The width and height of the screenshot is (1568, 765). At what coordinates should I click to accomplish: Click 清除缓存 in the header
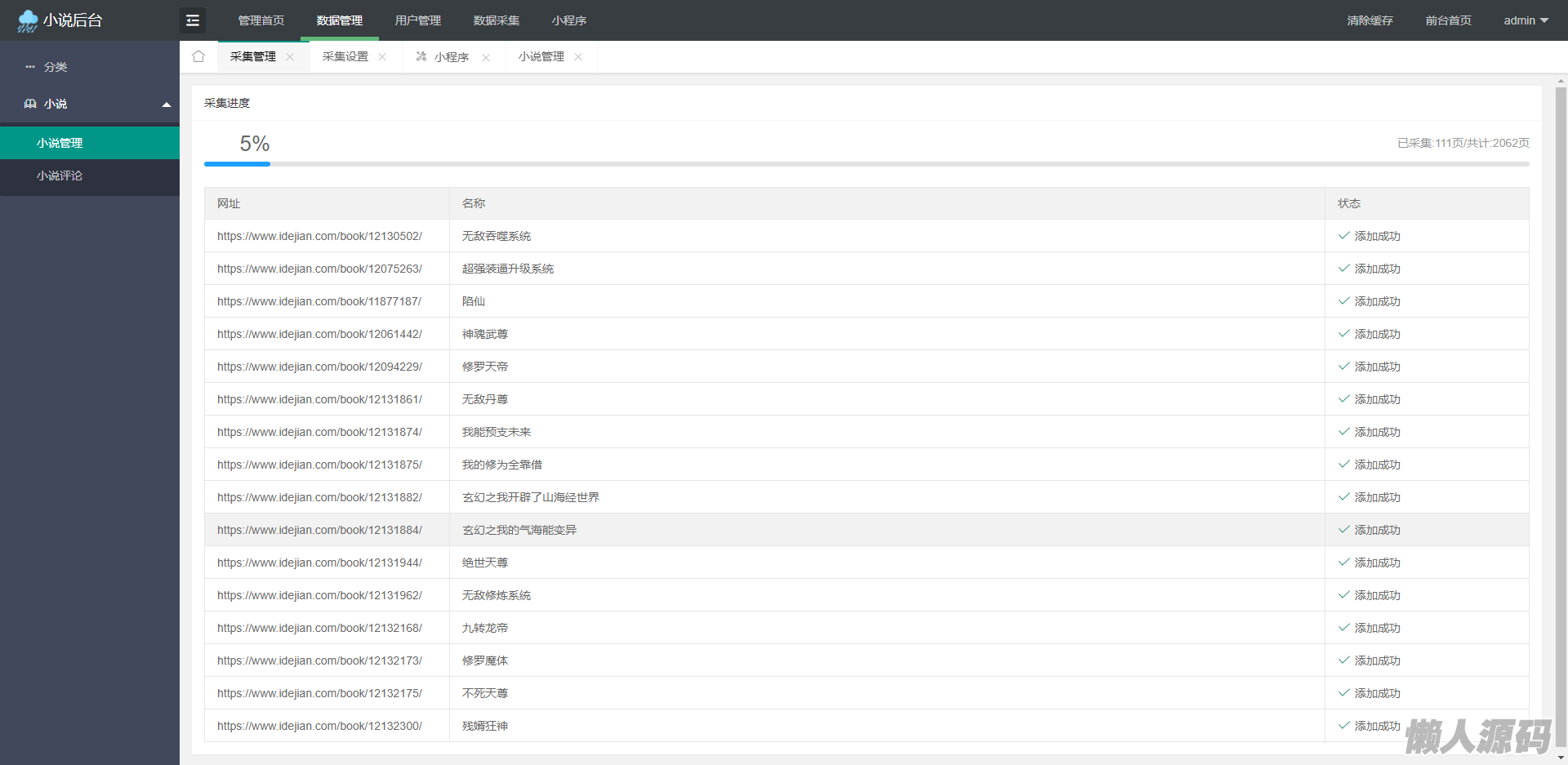(1370, 20)
